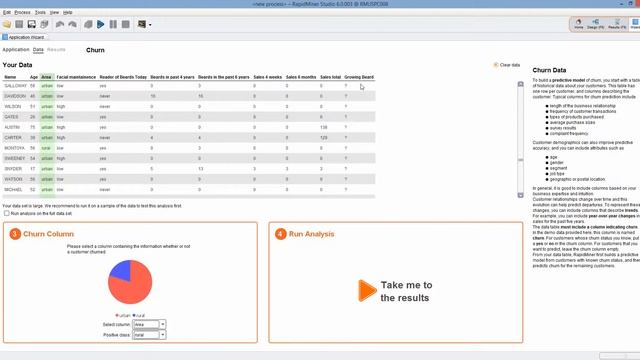Click the urban legend entry below the pie
This screenshot has width=640, height=360.
[123, 316]
